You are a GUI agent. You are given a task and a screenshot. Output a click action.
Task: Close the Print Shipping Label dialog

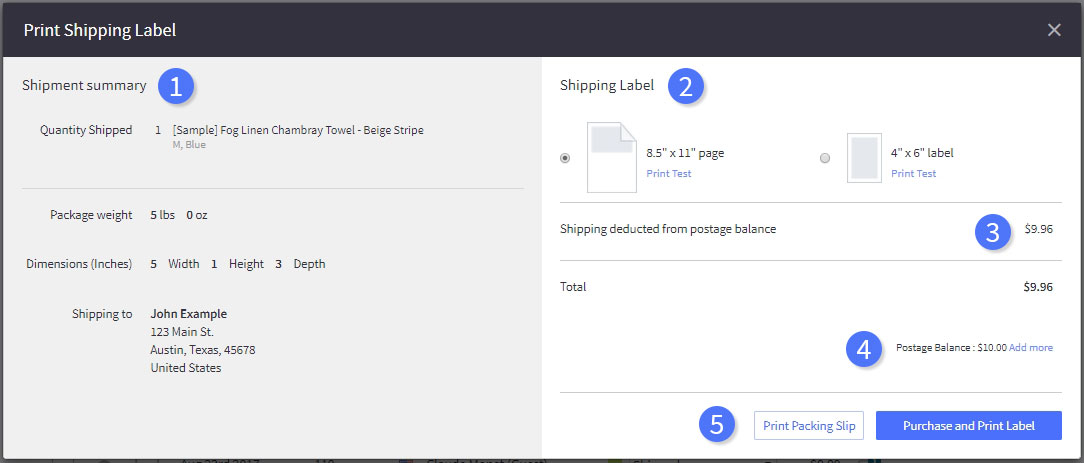tap(1054, 30)
